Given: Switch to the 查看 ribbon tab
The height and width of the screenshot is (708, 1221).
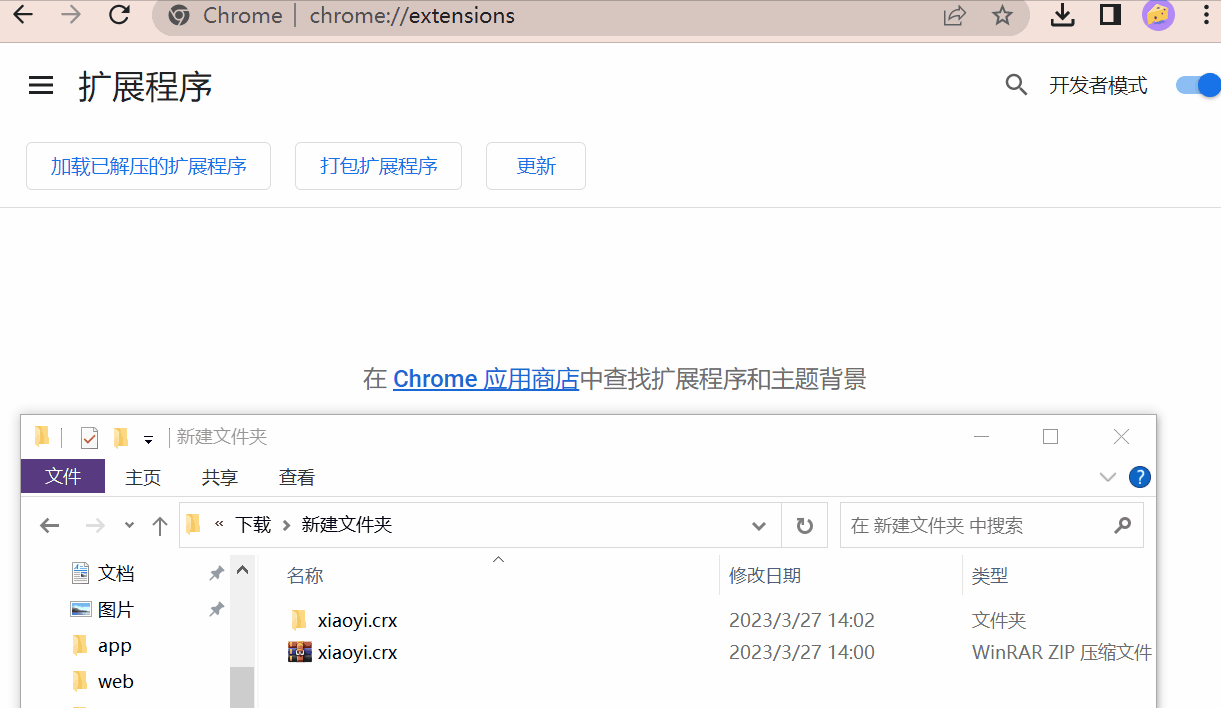Looking at the screenshot, I should click(297, 478).
